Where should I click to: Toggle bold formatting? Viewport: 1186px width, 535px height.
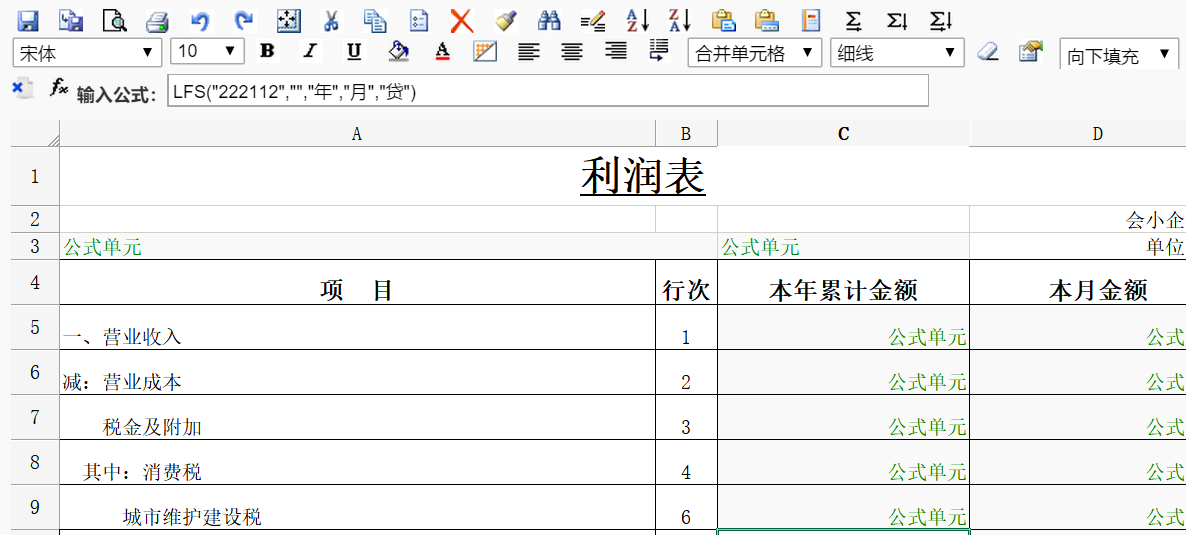click(266, 51)
